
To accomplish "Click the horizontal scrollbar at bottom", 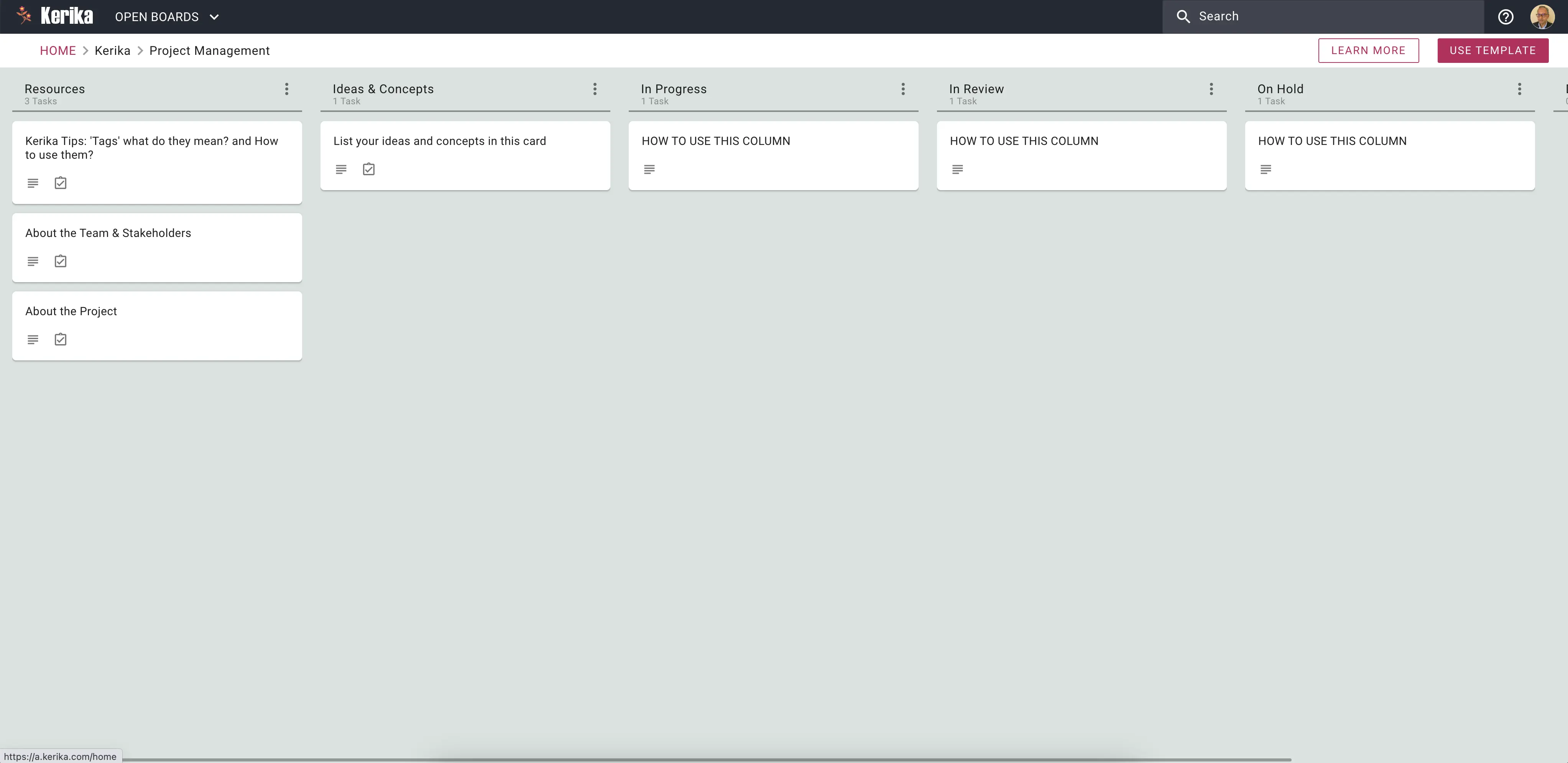I will coord(706,759).
